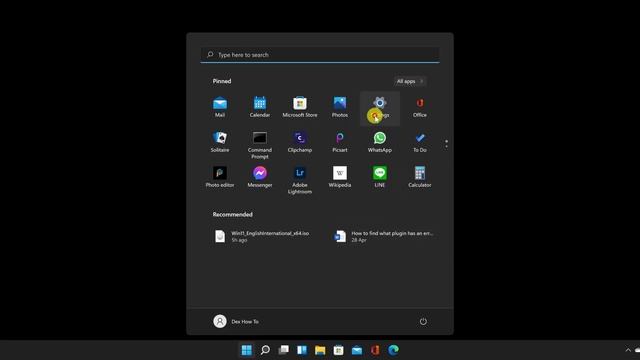Open the recommended Win11 English International ISO file
This screenshot has width=640, height=360.
(262, 236)
